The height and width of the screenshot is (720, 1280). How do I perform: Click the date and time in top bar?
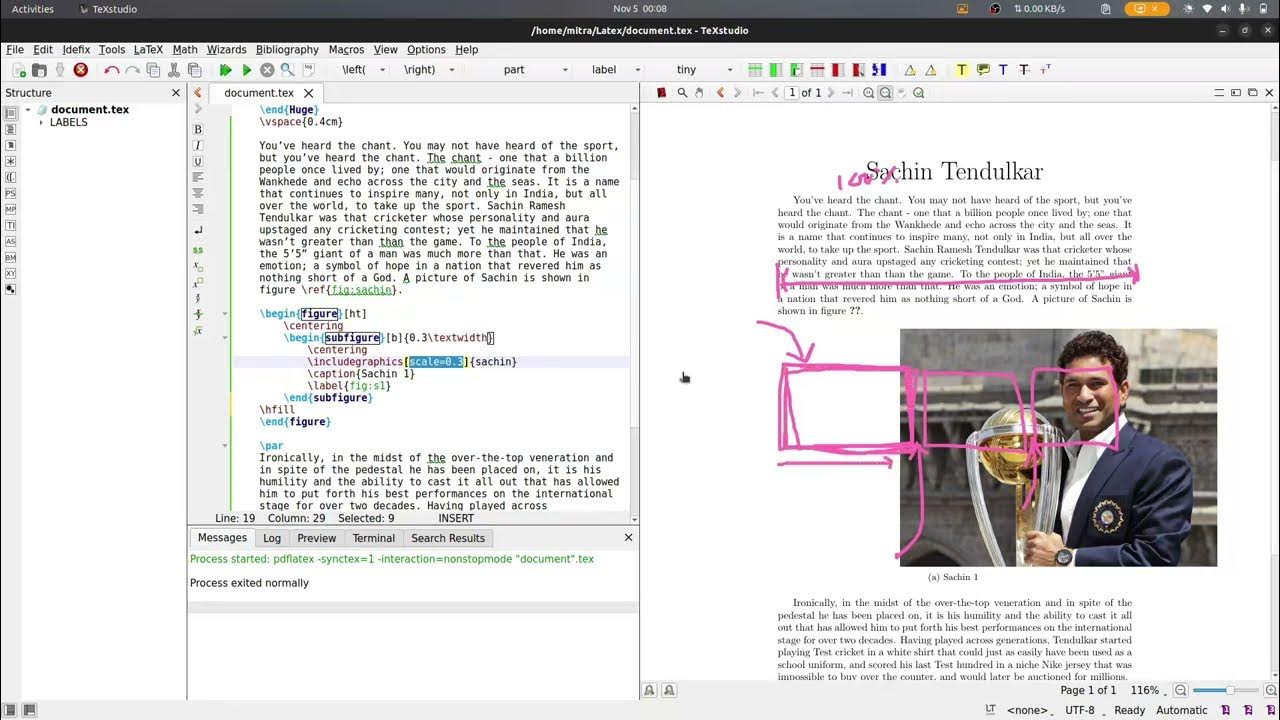[x=640, y=9]
